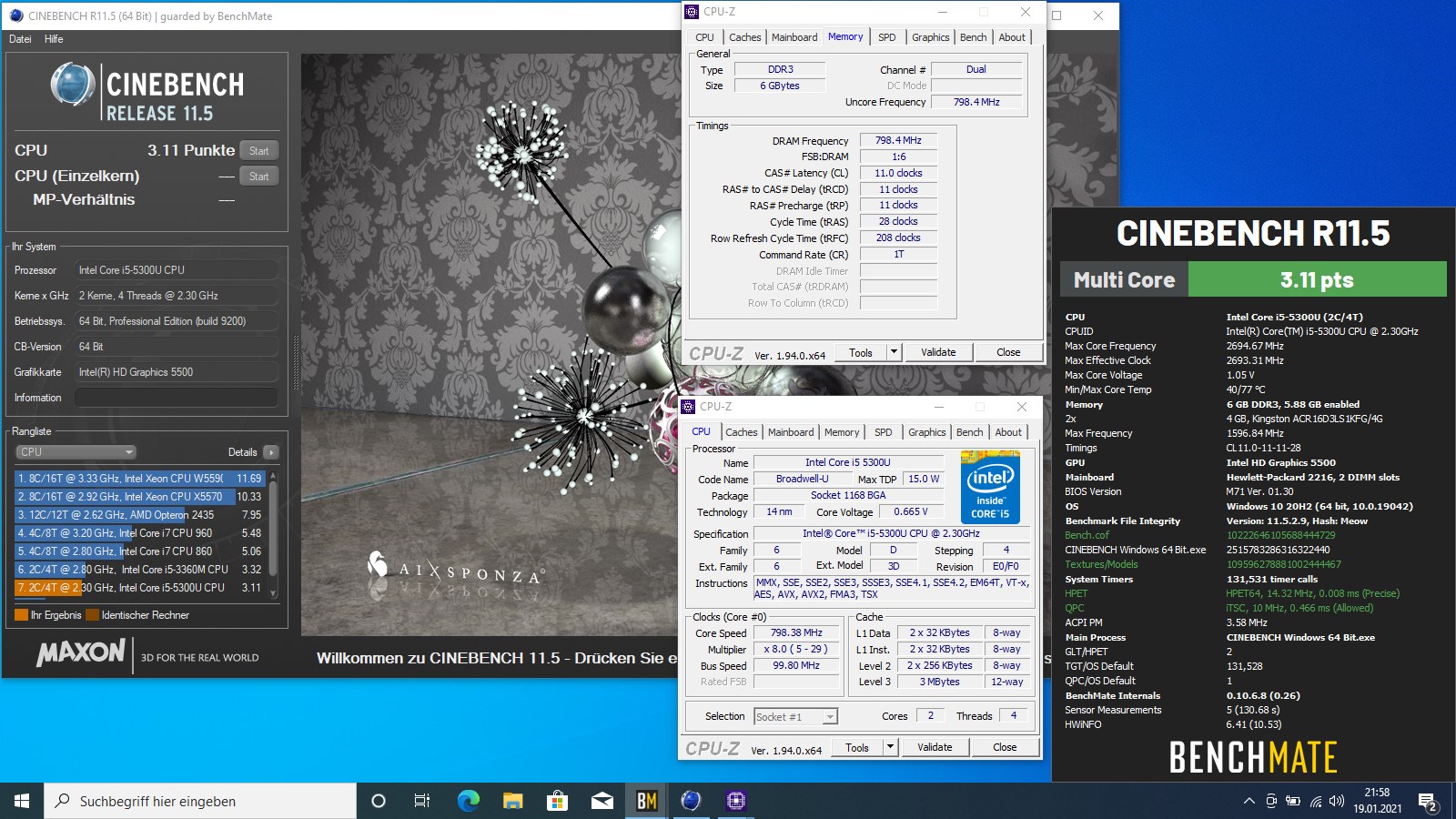Click the Intel Core i5 inside logo
Viewport: 1456px width, 819px height.
[x=990, y=487]
